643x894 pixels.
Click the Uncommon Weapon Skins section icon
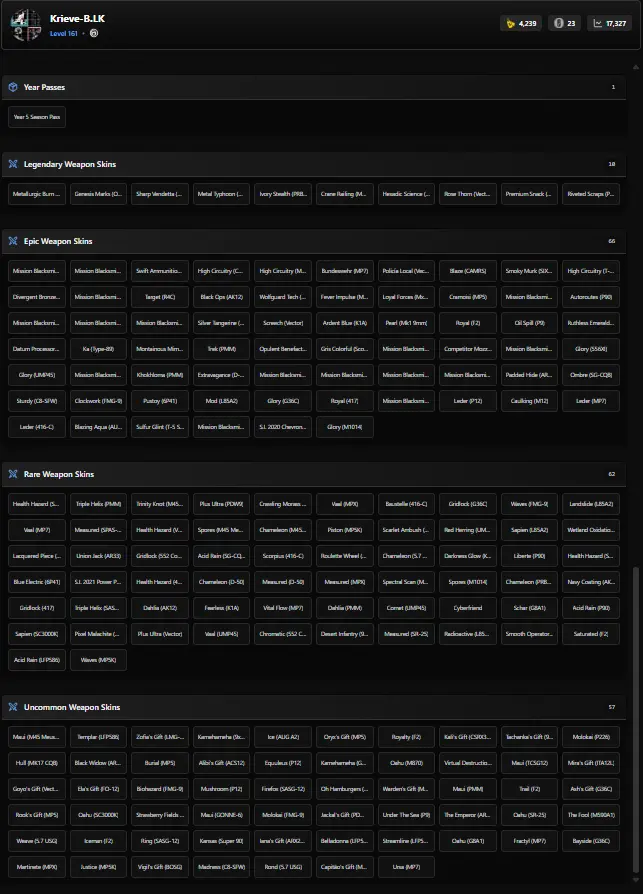[x=13, y=707]
